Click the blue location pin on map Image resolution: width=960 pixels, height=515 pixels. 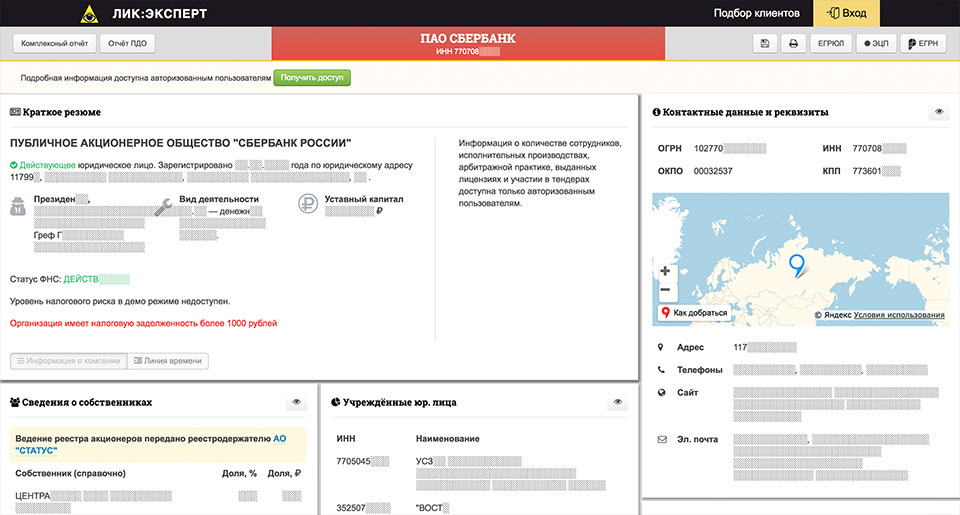pyautogui.click(x=797, y=266)
